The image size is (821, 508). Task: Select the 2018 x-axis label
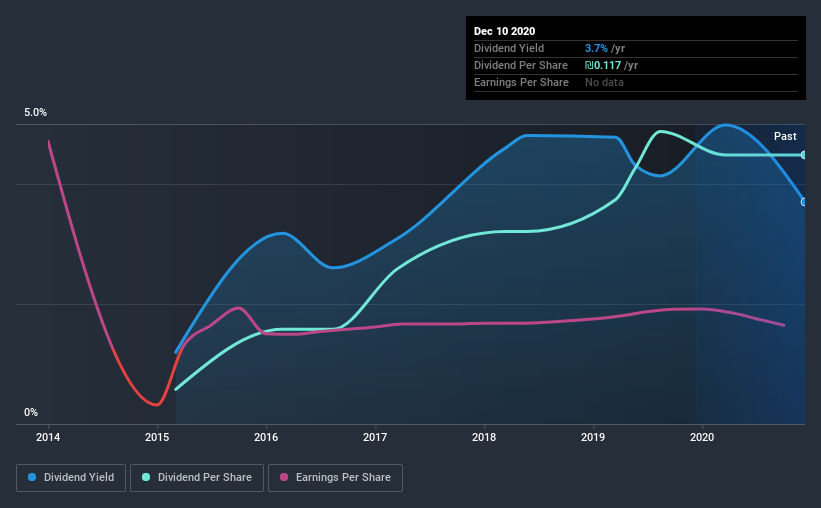pos(484,437)
